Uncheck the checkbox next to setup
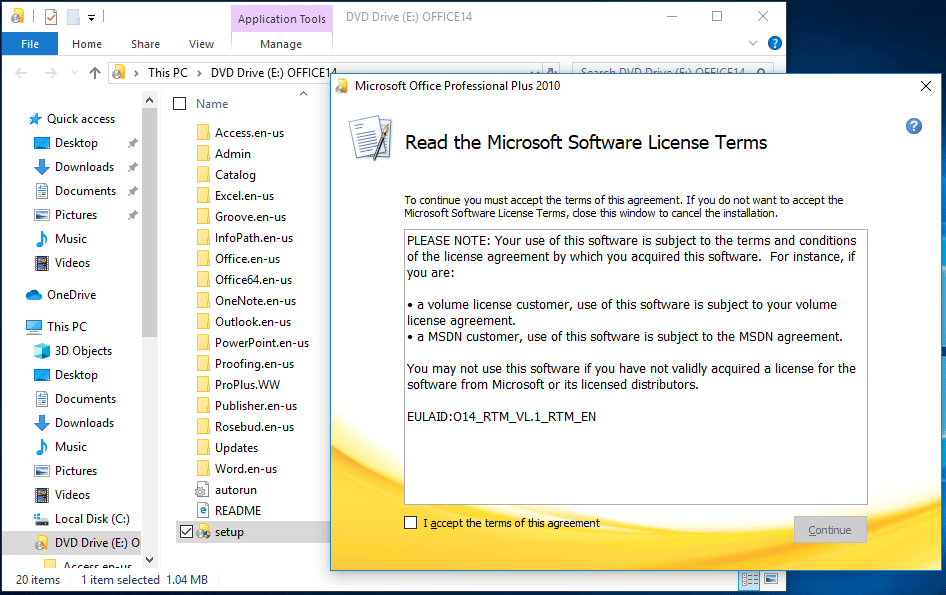The width and height of the screenshot is (946, 595). (x=188, y=531)
